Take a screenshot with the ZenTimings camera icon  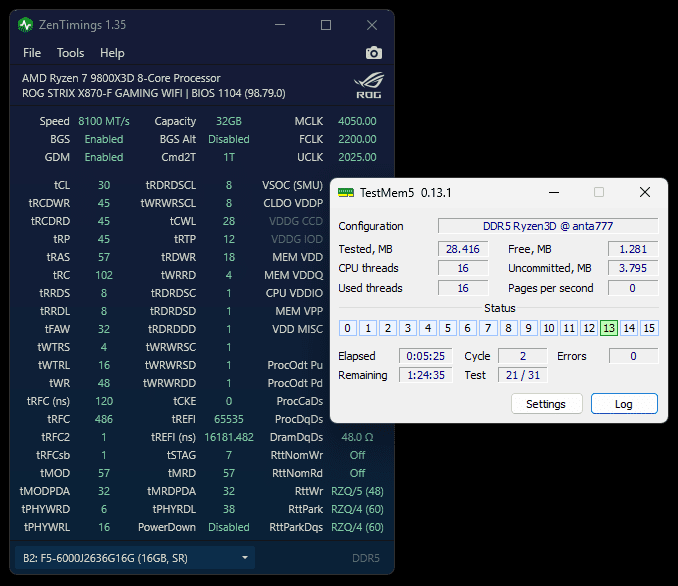(374, 53)
